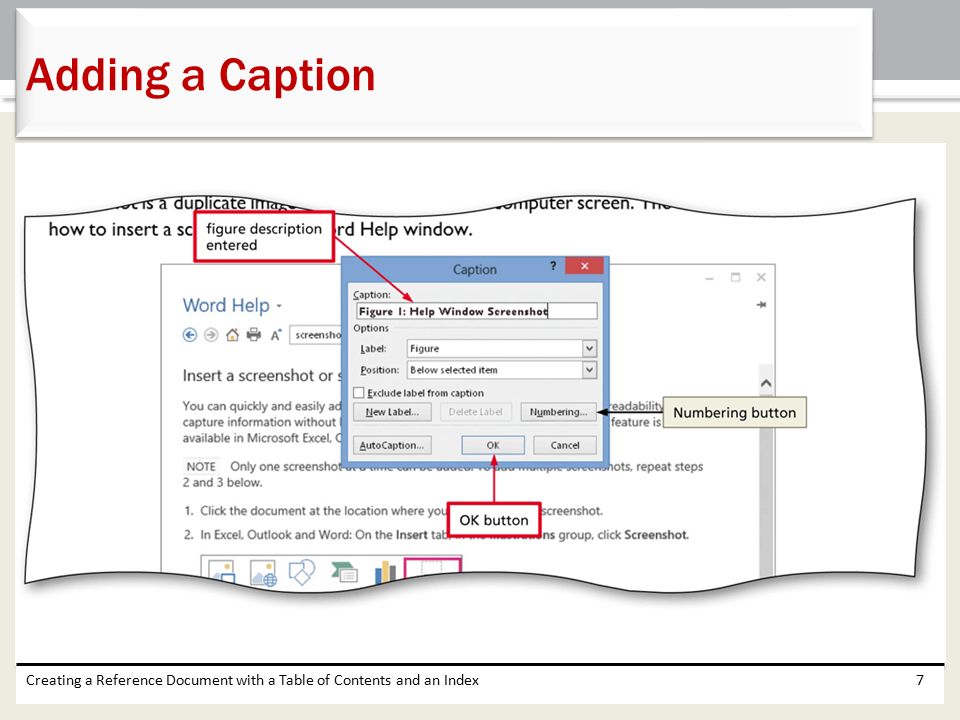The width and height of the screenshot is (960, 720).
Task: Click the Delete Label button
Action: pos(476,412)
